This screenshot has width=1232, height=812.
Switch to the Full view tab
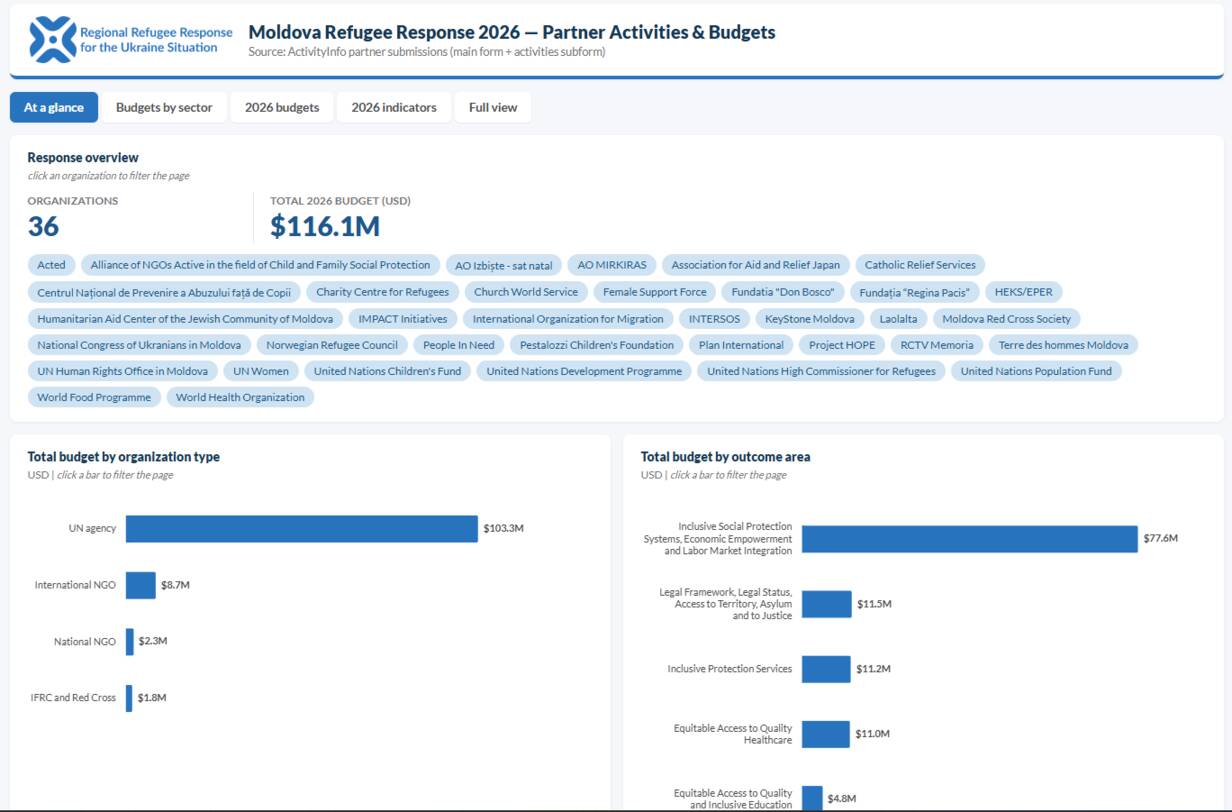[493, 107]
